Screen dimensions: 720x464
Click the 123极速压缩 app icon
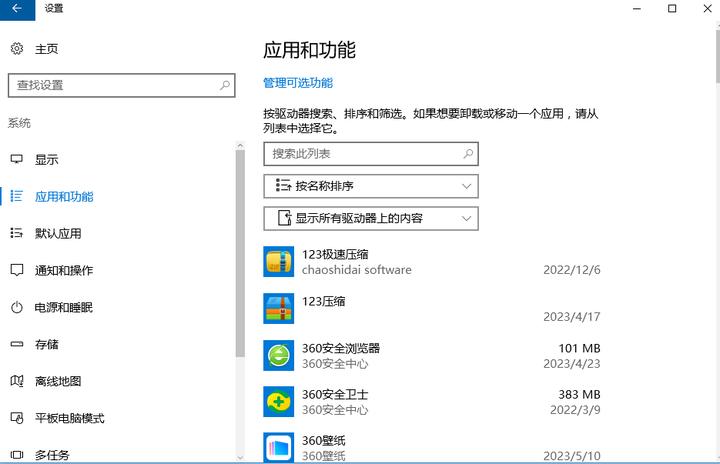pos(278,262)
